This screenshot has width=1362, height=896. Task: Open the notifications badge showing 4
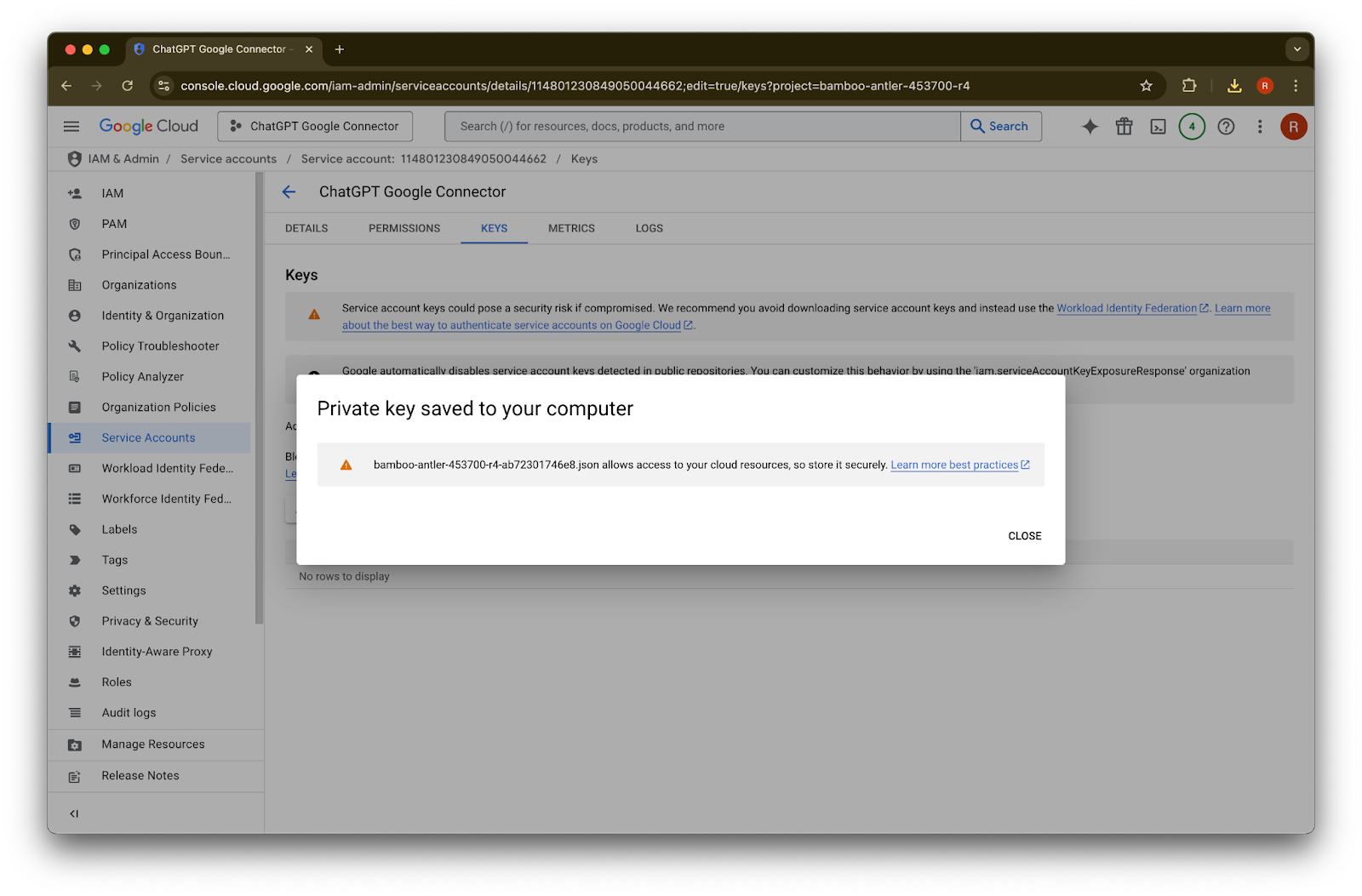(x=1192, y=127)
